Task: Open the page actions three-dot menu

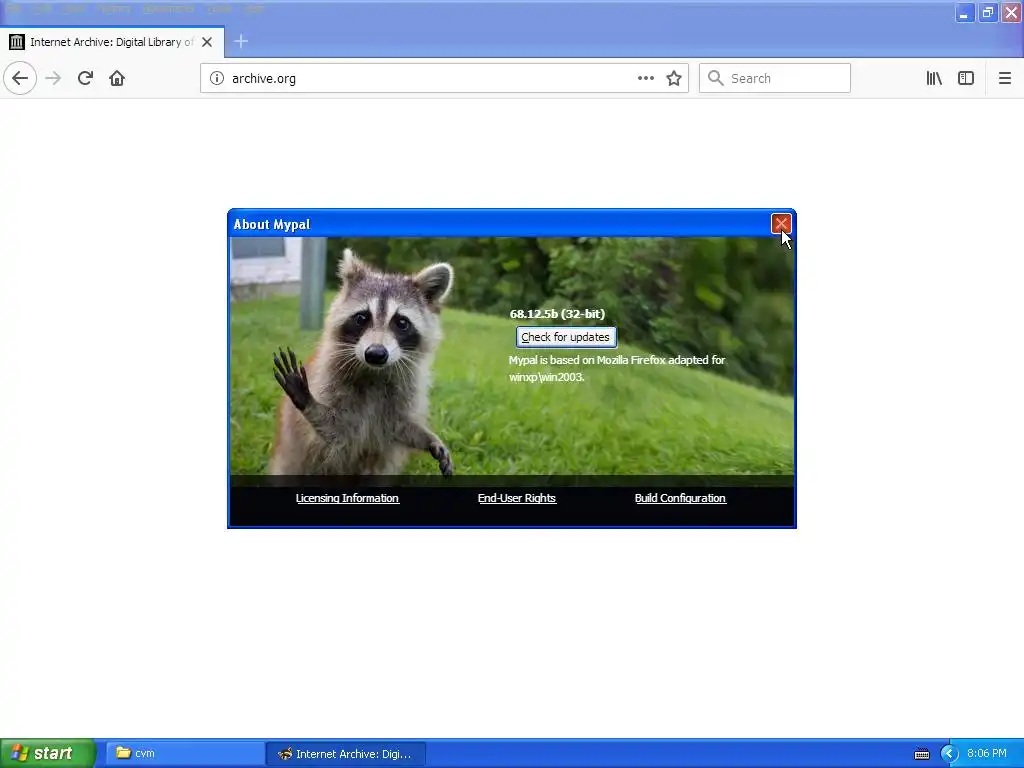Action: click(x=646, y=78)
